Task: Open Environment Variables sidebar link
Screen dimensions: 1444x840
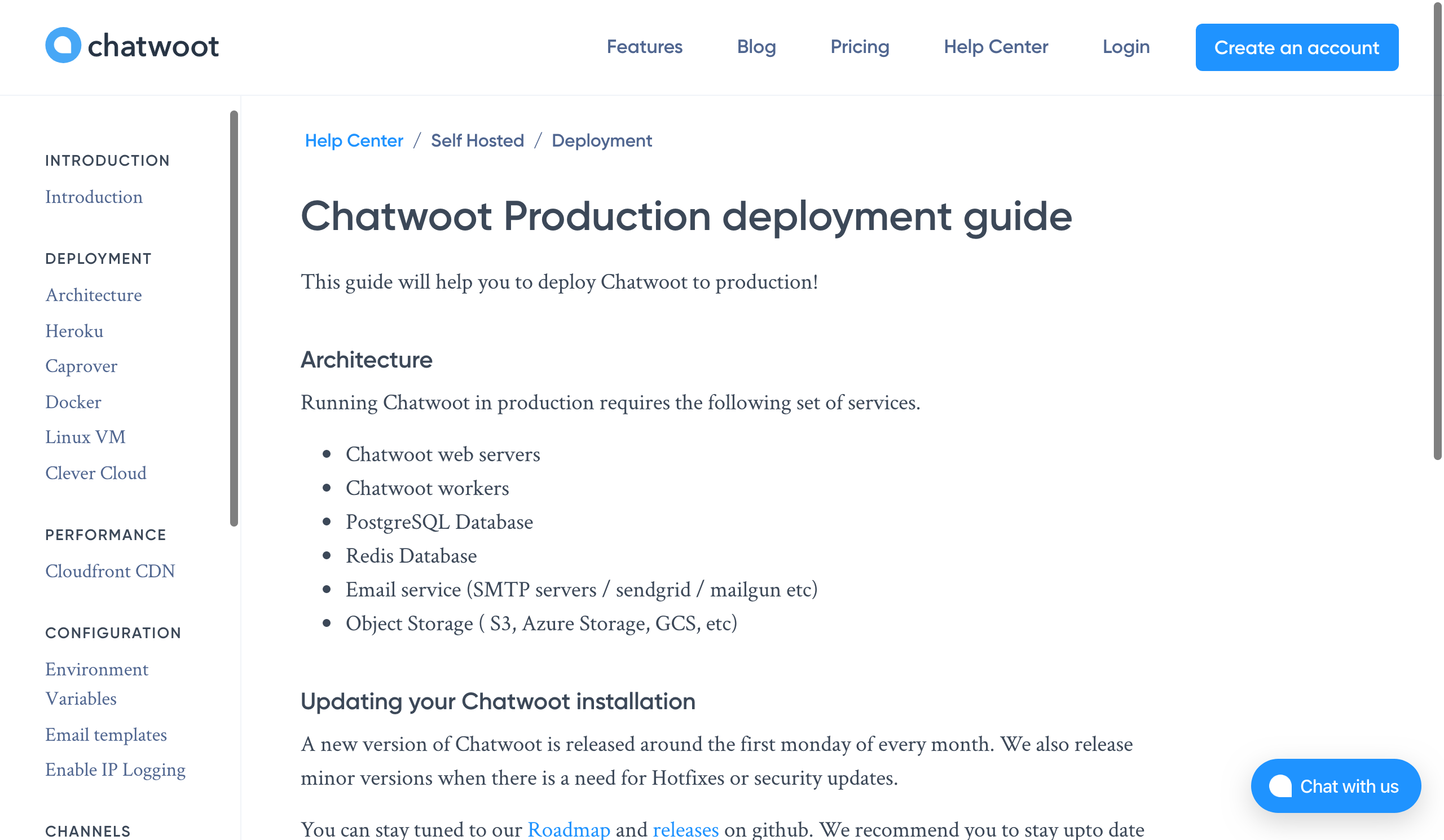Action: coord(97,684)
